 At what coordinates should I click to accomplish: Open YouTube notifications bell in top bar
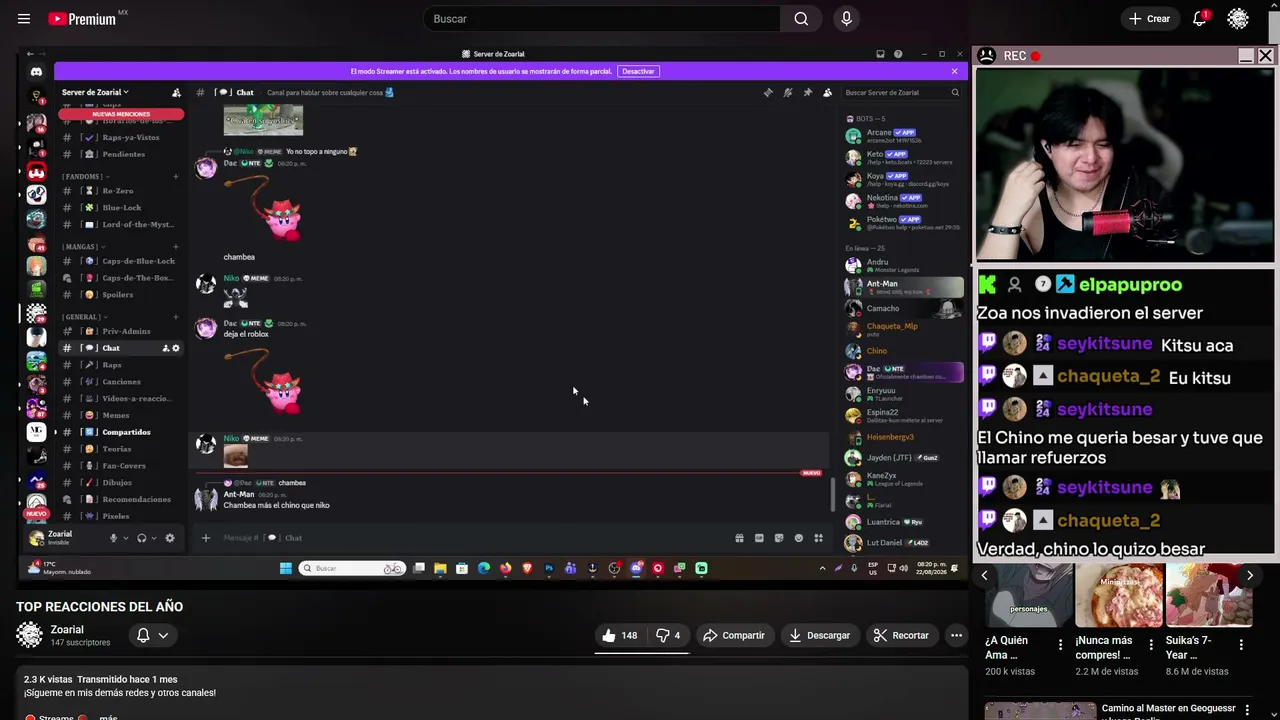point(1200,19)
